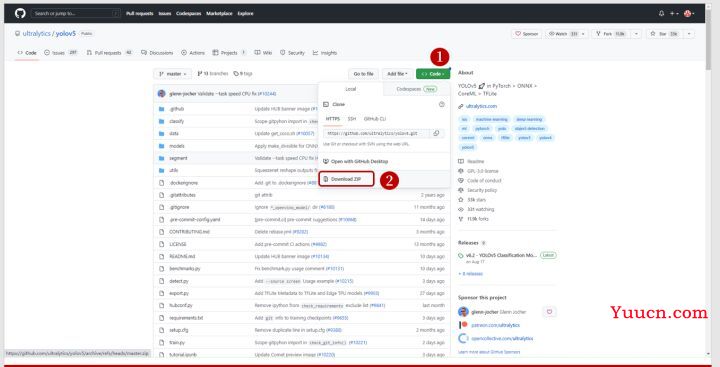
Task: Open the utils folder icon
Action: [x=161, y=170]
